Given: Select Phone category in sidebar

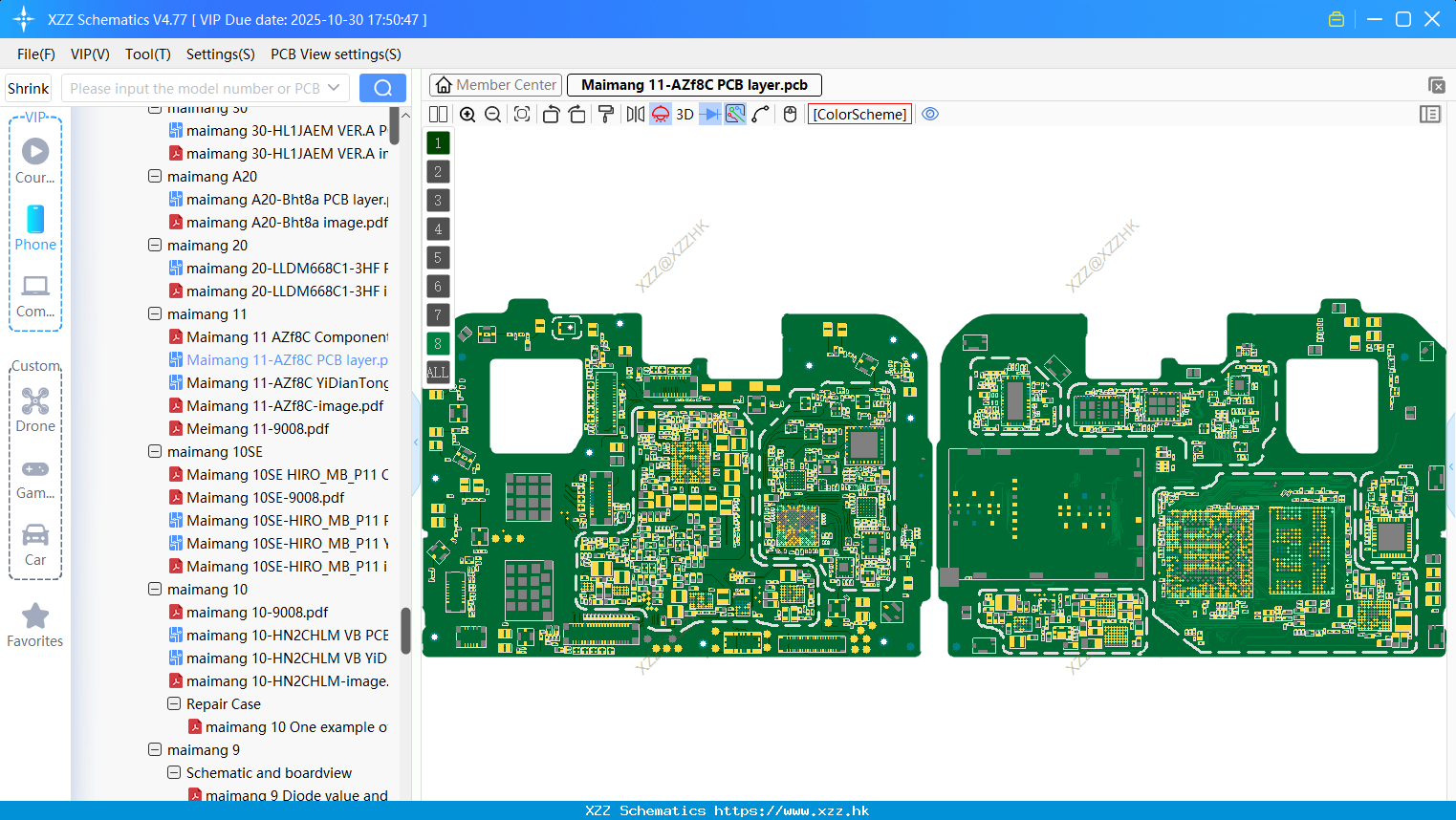Looking at the screenshot, I should pyautogui.click(x=35, y=227).
